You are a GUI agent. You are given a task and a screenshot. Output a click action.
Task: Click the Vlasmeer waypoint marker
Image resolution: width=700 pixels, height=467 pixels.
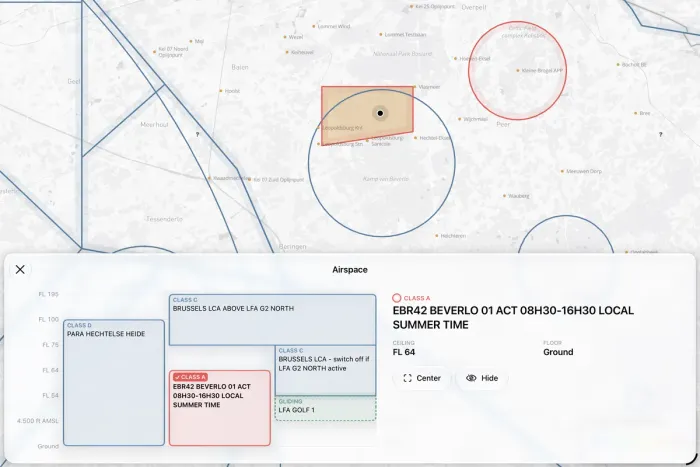(415, 87)
